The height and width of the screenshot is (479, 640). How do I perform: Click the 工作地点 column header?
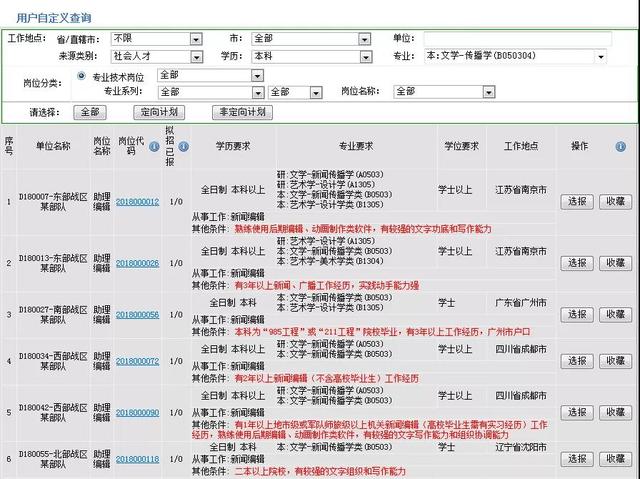pos(521,146)
